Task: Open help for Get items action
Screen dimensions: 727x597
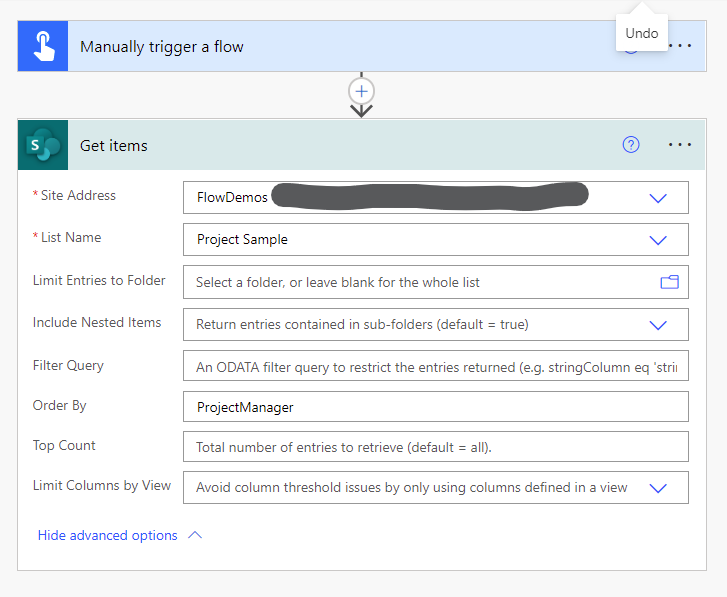Action: [x=630, y=145]
